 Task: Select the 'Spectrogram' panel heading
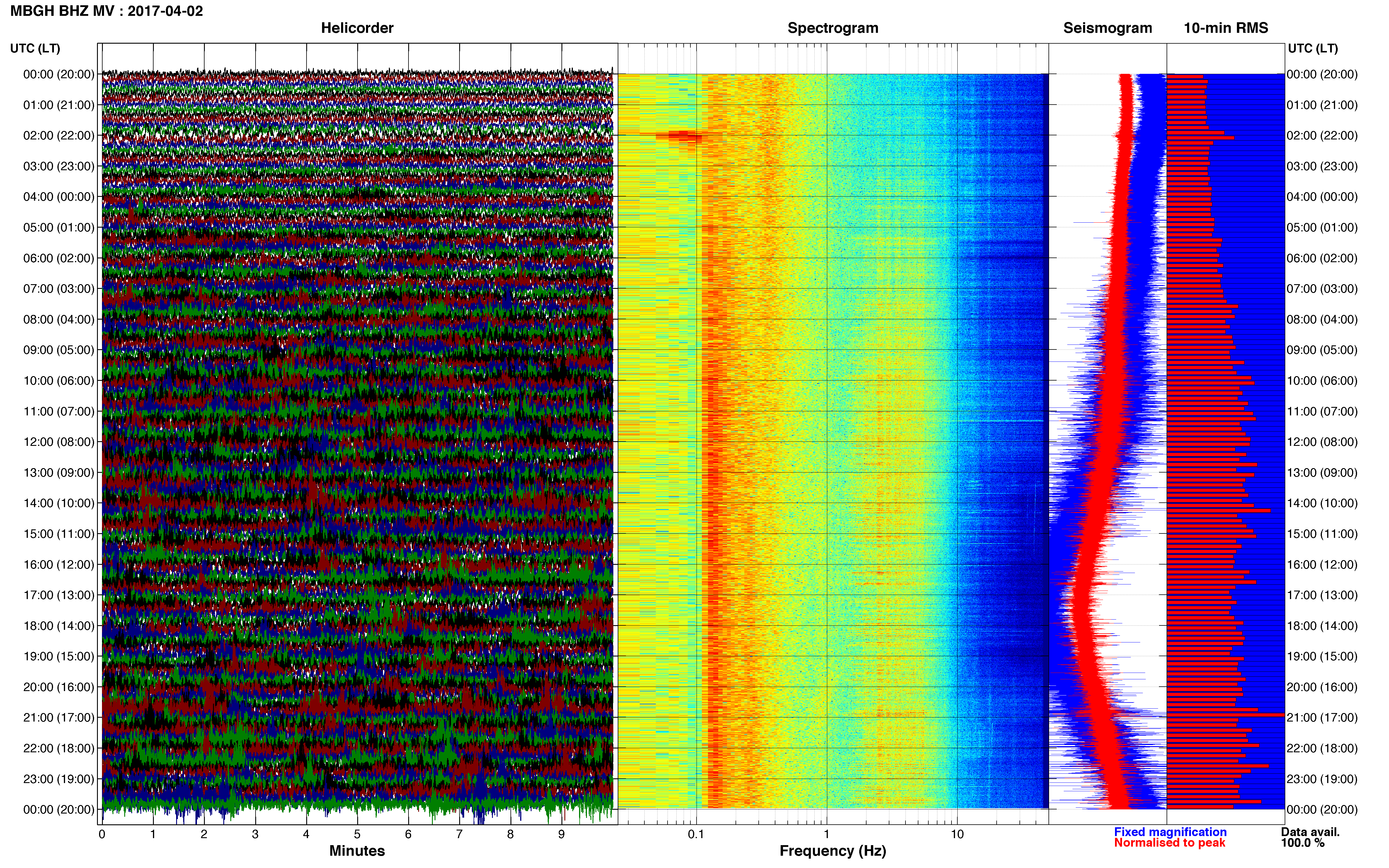pos(833,28)
